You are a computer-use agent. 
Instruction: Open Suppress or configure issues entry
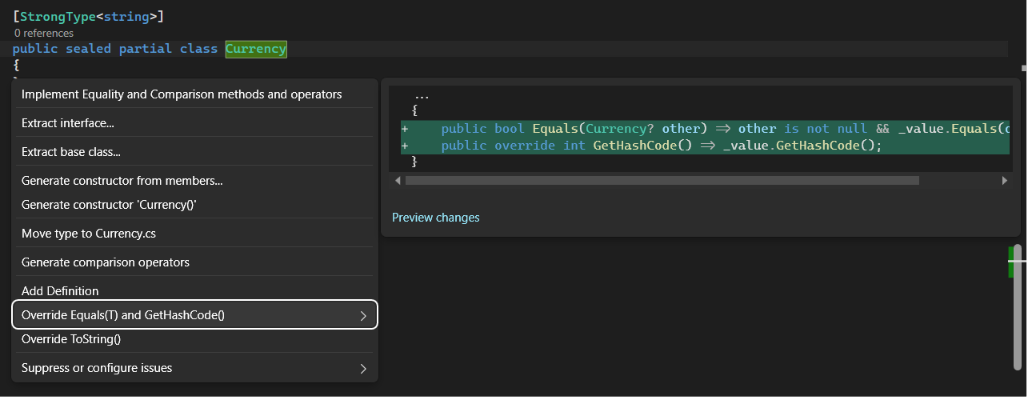tap(195, 368)
